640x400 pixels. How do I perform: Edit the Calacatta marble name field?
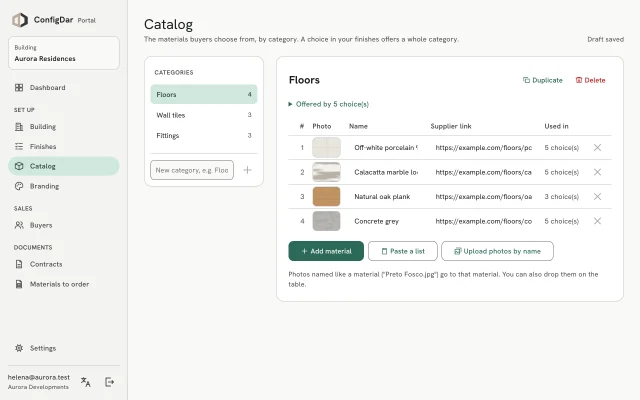(386, 172)
